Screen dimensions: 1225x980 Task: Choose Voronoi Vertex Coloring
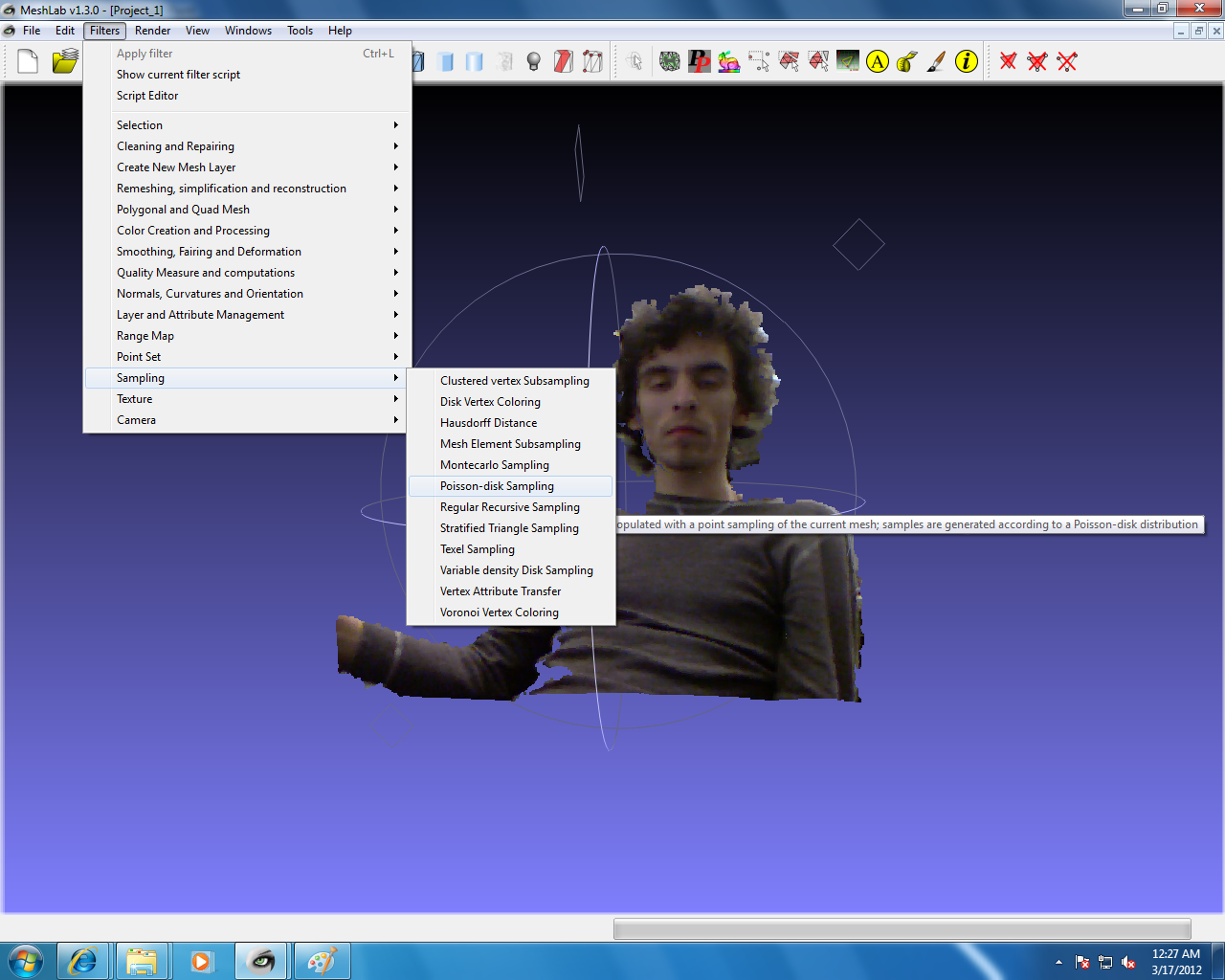pyautogui.click(x=511, y=612)
